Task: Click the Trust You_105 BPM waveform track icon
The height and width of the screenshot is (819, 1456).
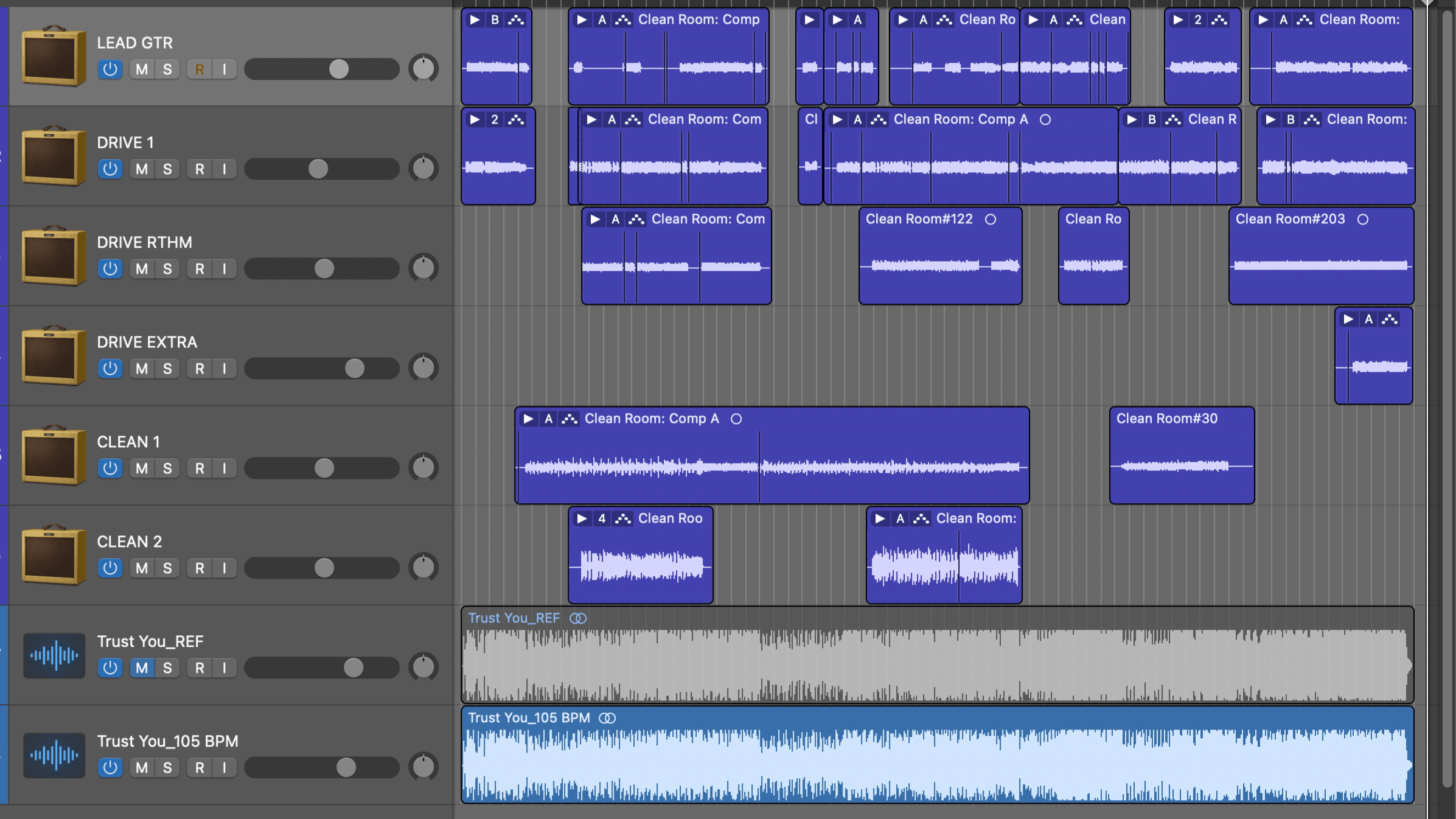Action: pyautogui.click(x=54, y=755)
